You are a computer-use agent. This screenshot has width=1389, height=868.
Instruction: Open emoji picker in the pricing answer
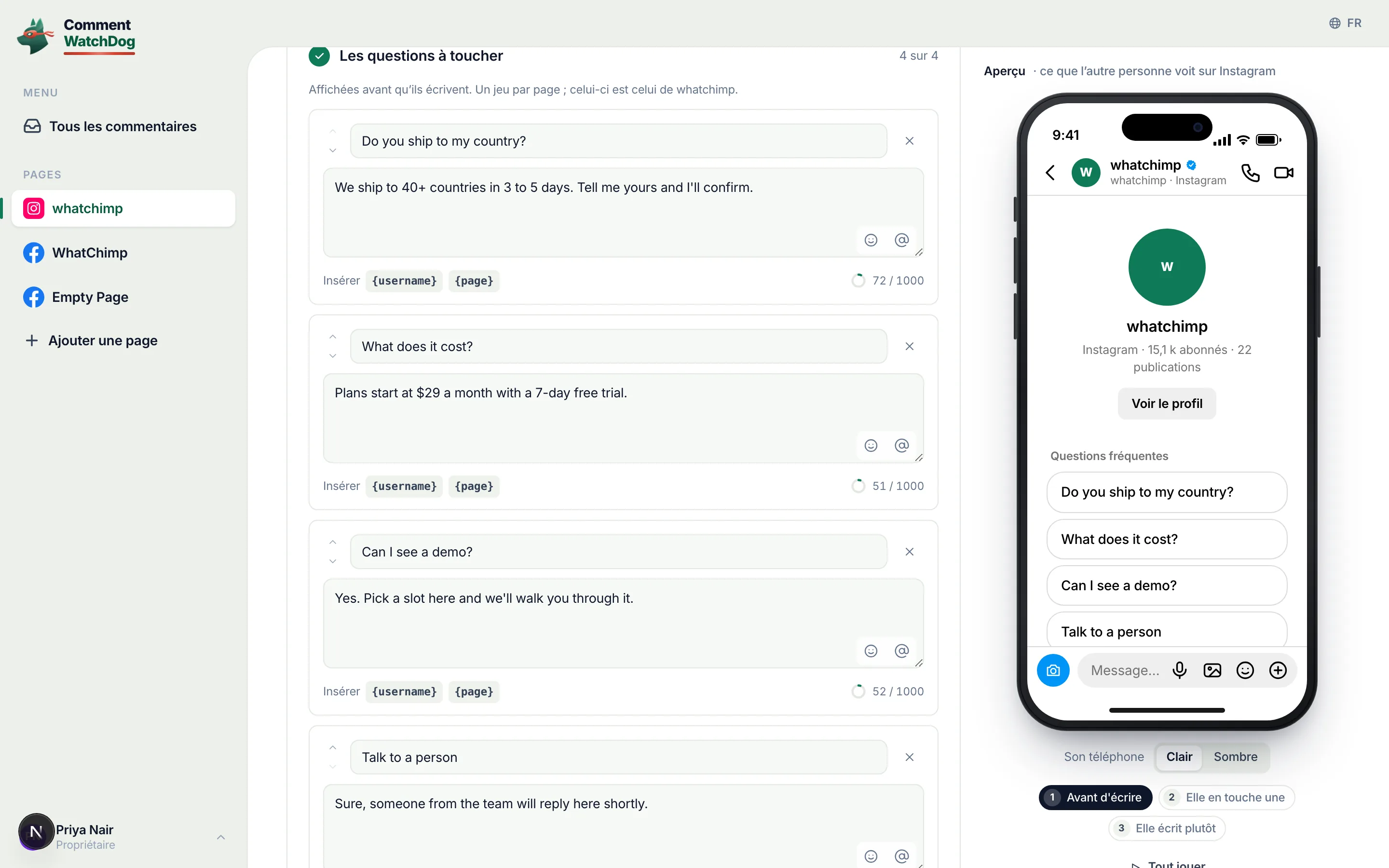coord(871,446)
